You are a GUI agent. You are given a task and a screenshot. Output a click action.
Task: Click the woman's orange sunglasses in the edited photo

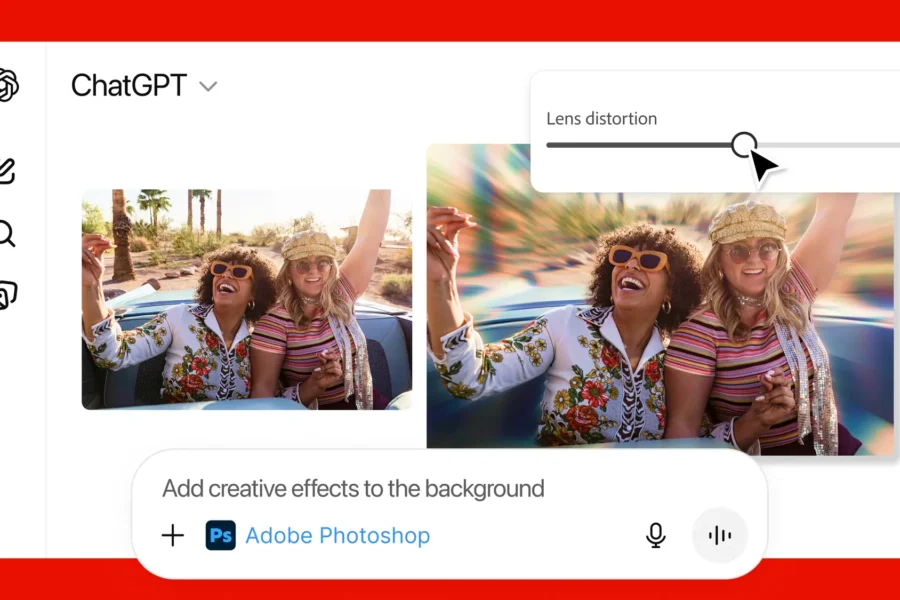(x=639, y=259)
